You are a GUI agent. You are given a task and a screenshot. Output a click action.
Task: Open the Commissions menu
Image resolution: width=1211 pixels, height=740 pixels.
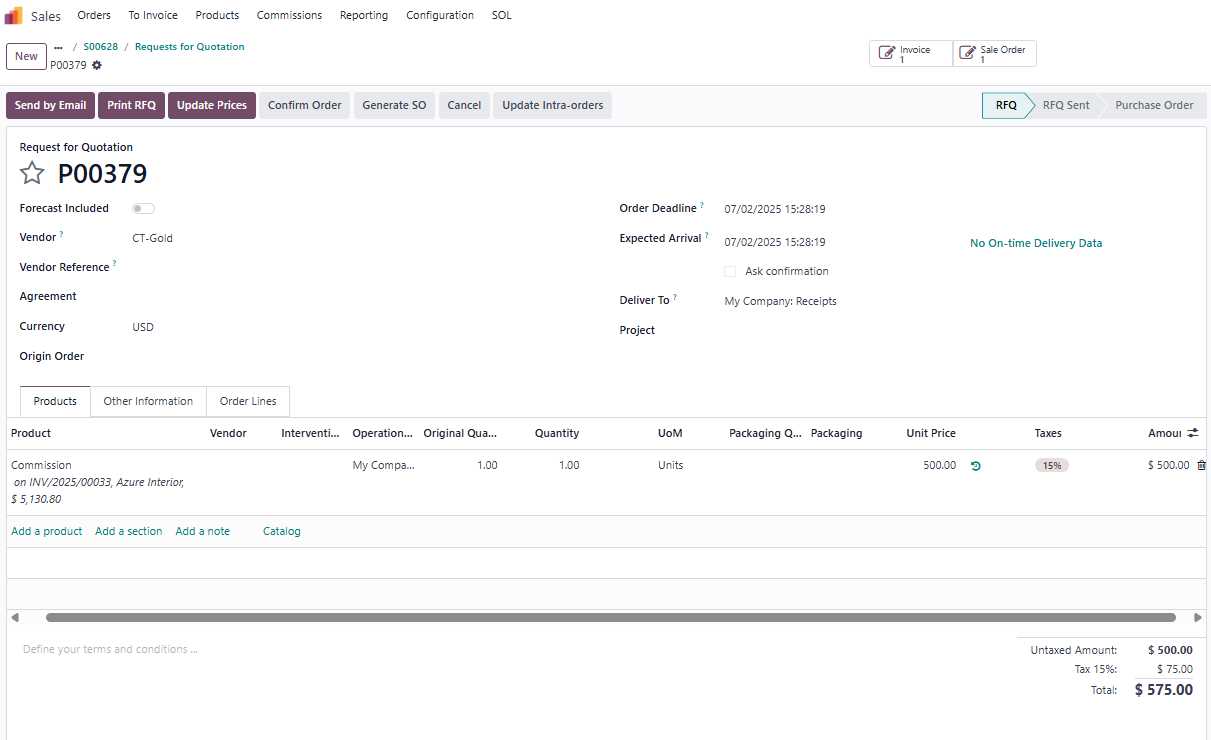coord(289,15)
